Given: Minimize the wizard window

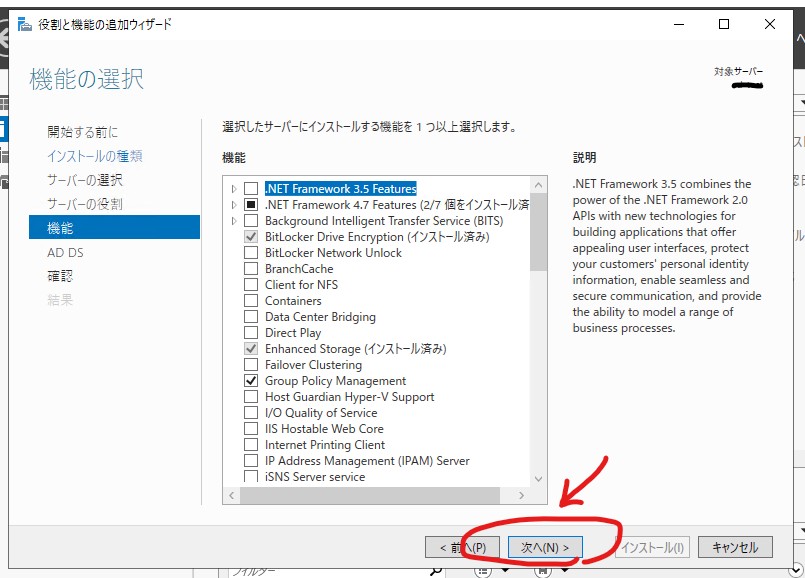Looking at the screenshot, I should coord(679,24).
